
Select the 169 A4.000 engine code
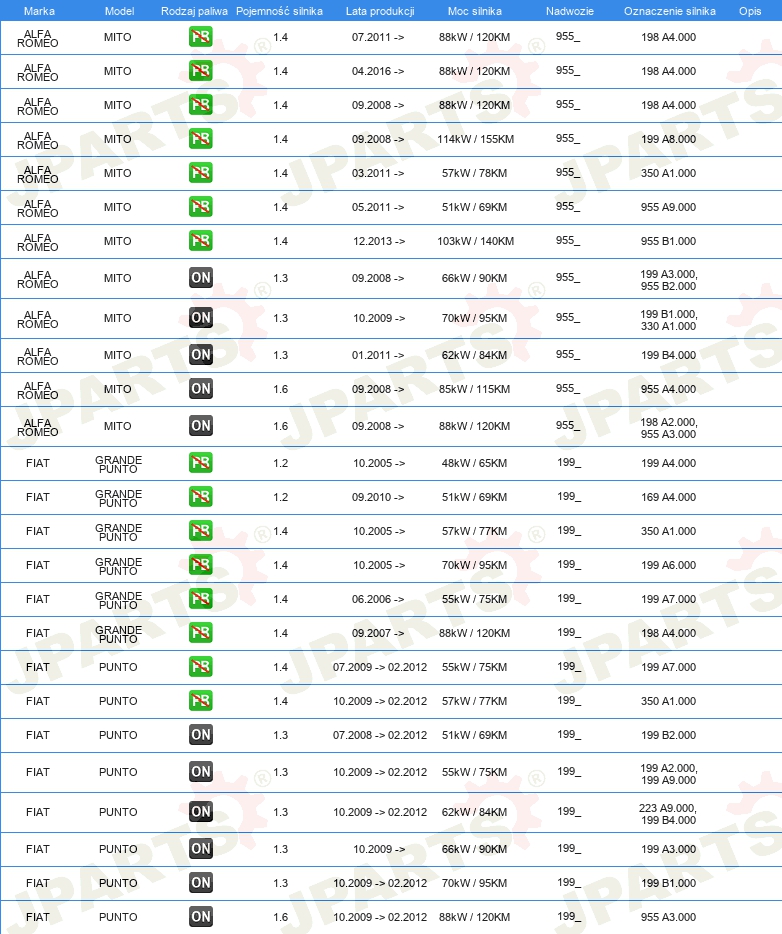coord(668,497)
